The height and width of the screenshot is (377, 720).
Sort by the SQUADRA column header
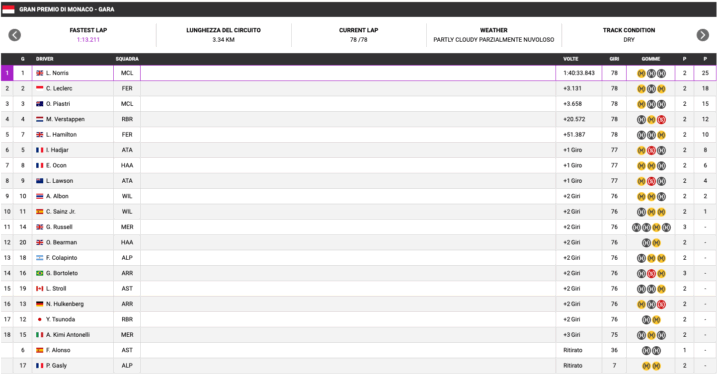(127, 59)
